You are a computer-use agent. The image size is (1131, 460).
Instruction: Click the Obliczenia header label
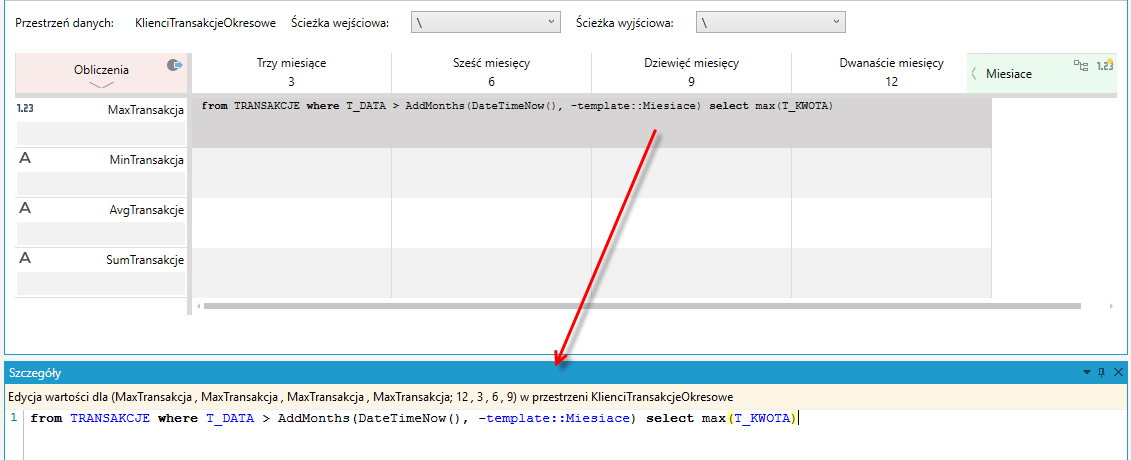[x=101, y=70]
